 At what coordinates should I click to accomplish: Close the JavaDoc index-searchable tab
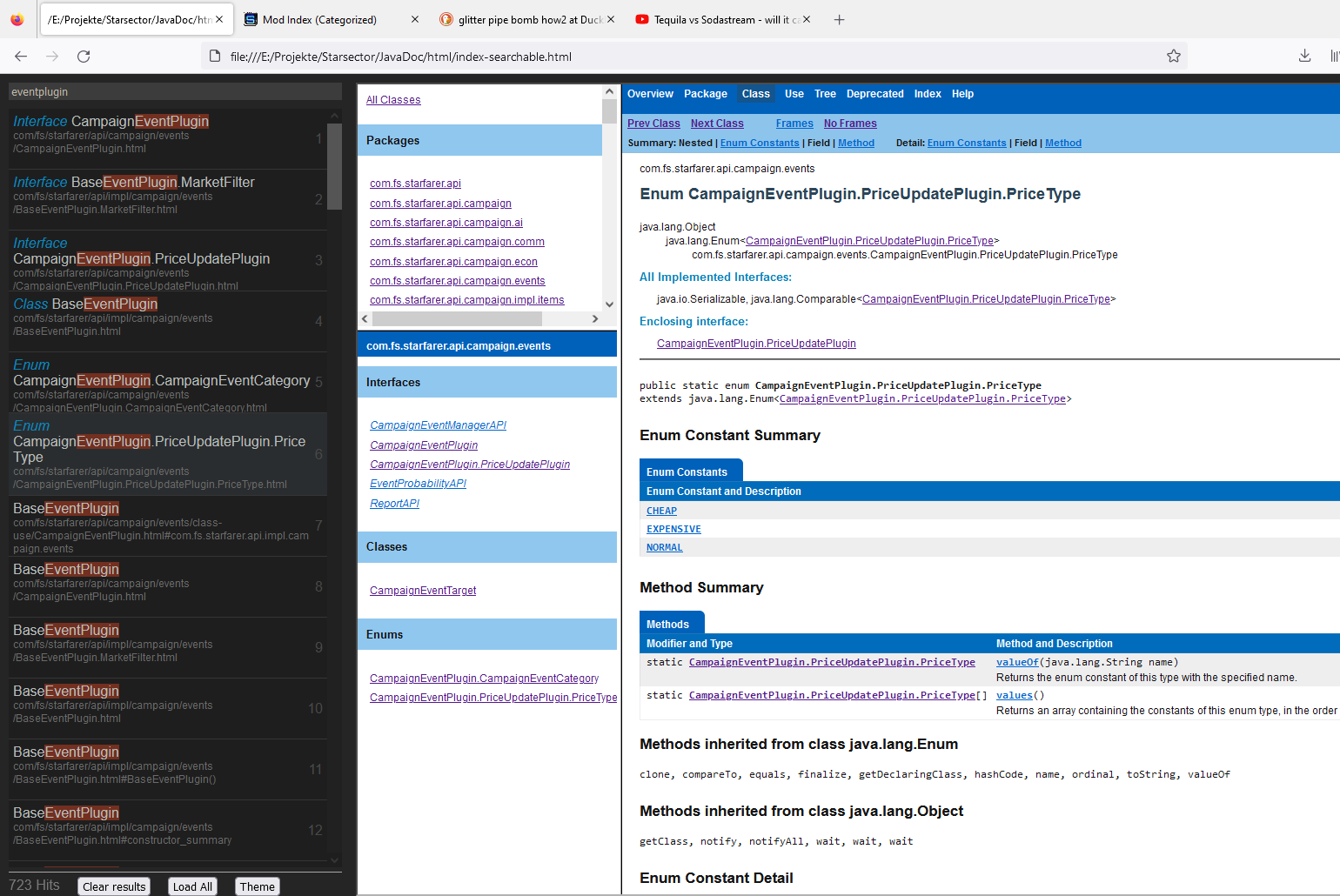[x=219, y=19]
